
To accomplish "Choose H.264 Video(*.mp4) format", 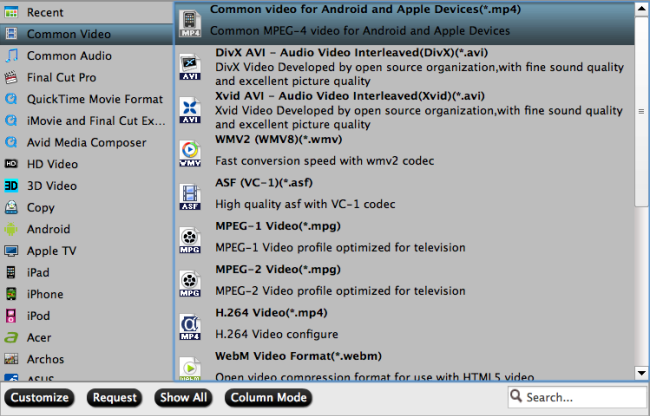I will (x=404, y=327).
